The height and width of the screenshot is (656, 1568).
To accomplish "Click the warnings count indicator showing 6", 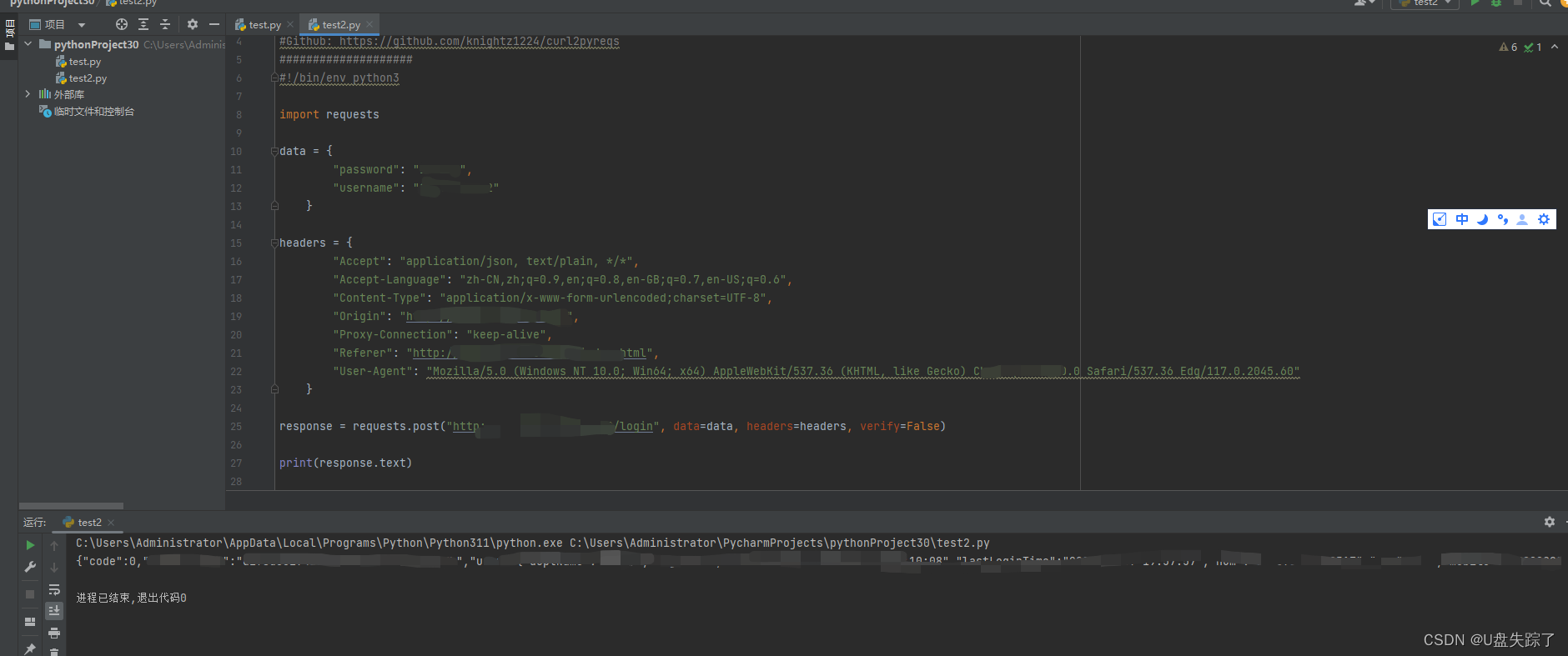I will [1508, 48].
